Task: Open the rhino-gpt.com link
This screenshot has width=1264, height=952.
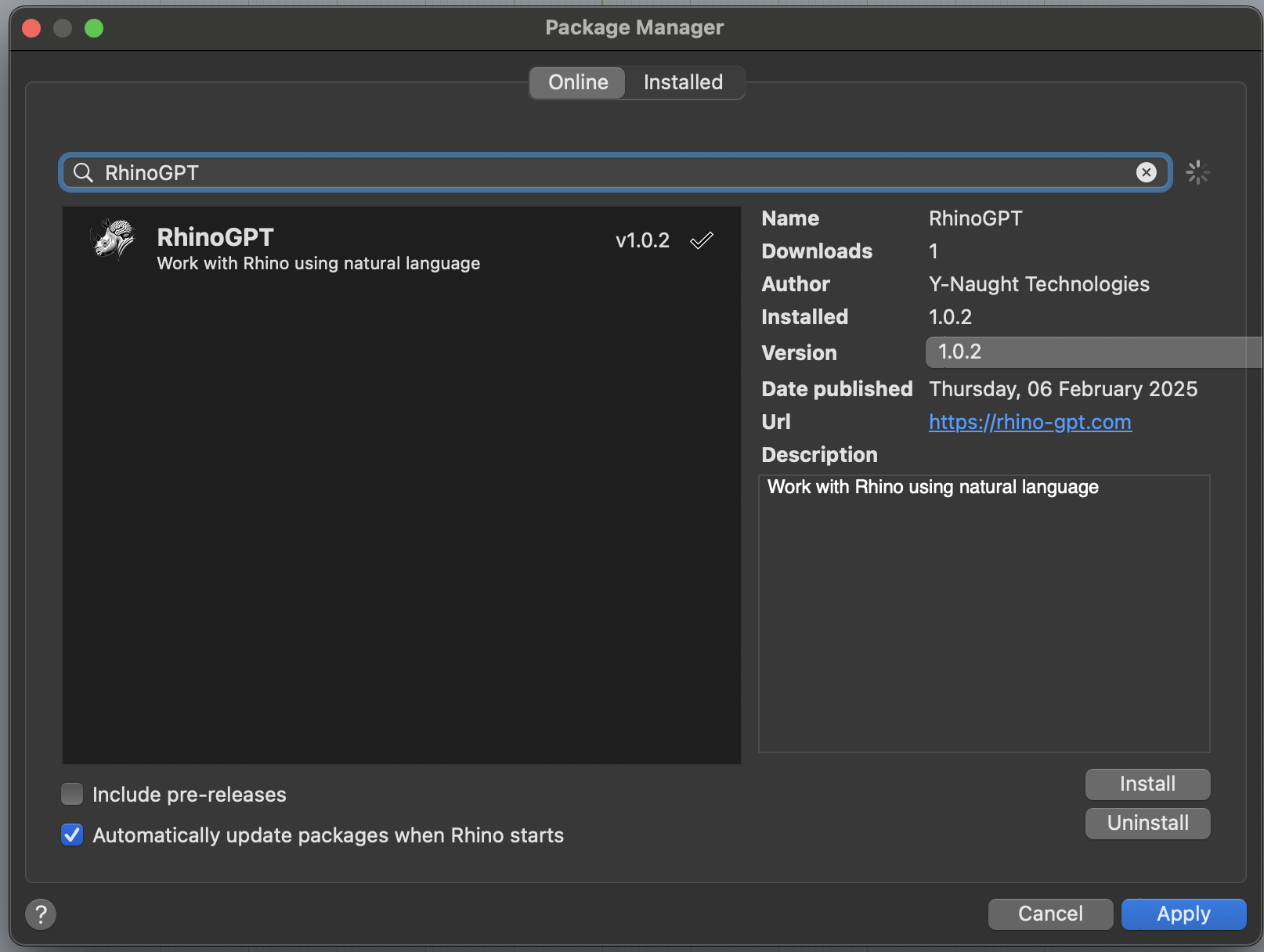Action: pos(1029,422)
